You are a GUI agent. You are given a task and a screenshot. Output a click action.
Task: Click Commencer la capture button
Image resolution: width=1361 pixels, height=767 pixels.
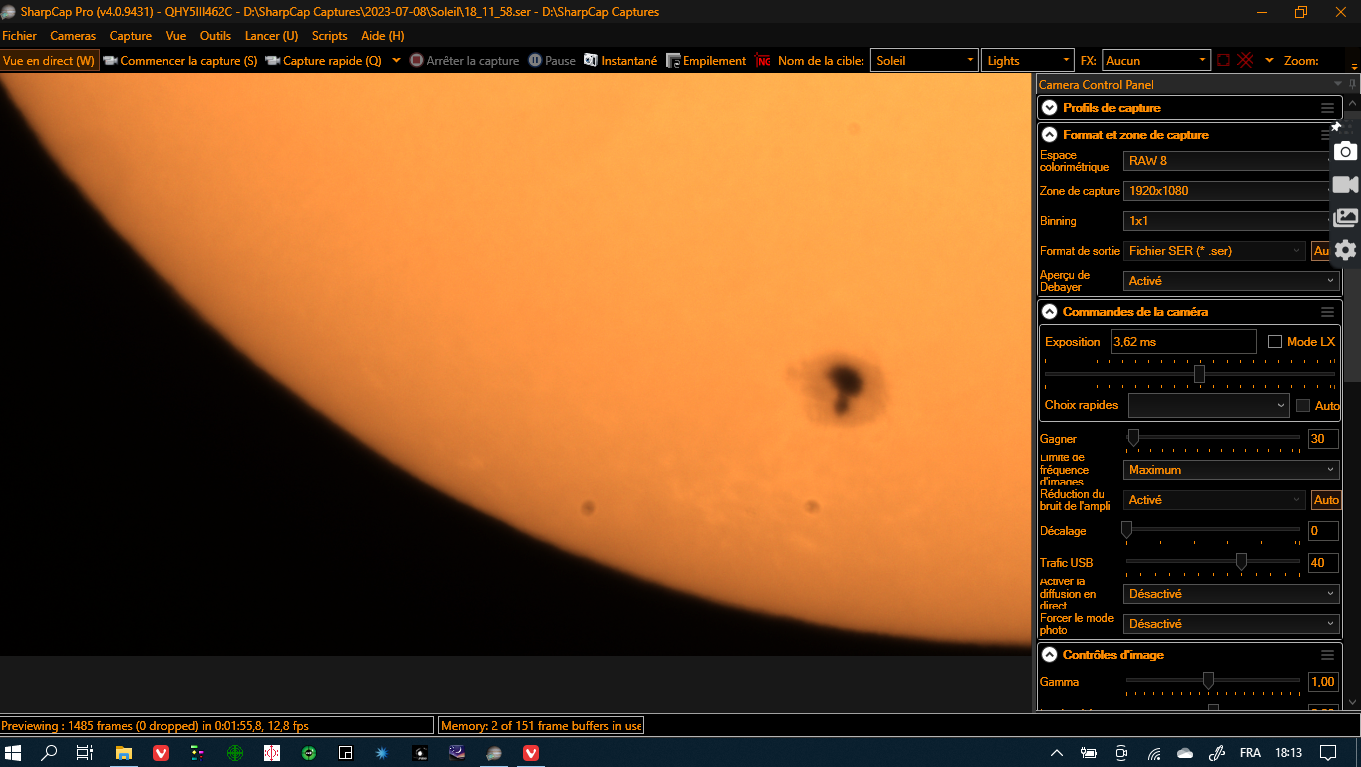(180, 61)
